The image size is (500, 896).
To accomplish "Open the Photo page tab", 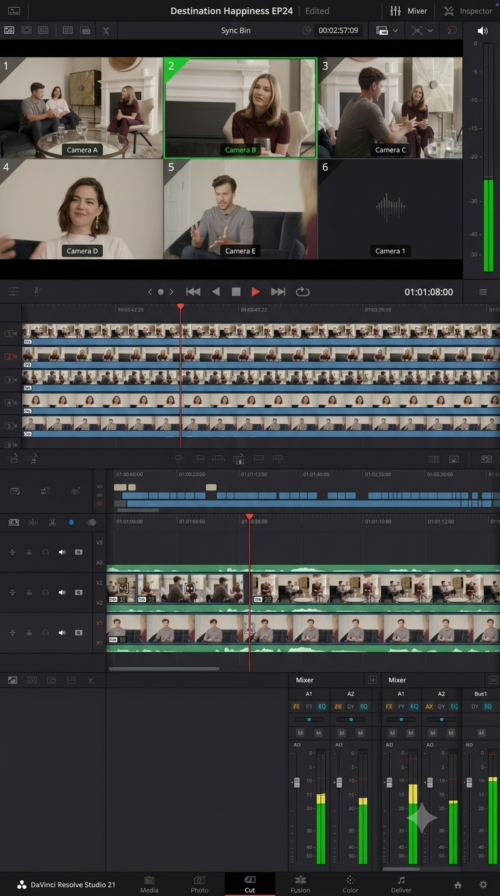I will click(x=199, y=884).
